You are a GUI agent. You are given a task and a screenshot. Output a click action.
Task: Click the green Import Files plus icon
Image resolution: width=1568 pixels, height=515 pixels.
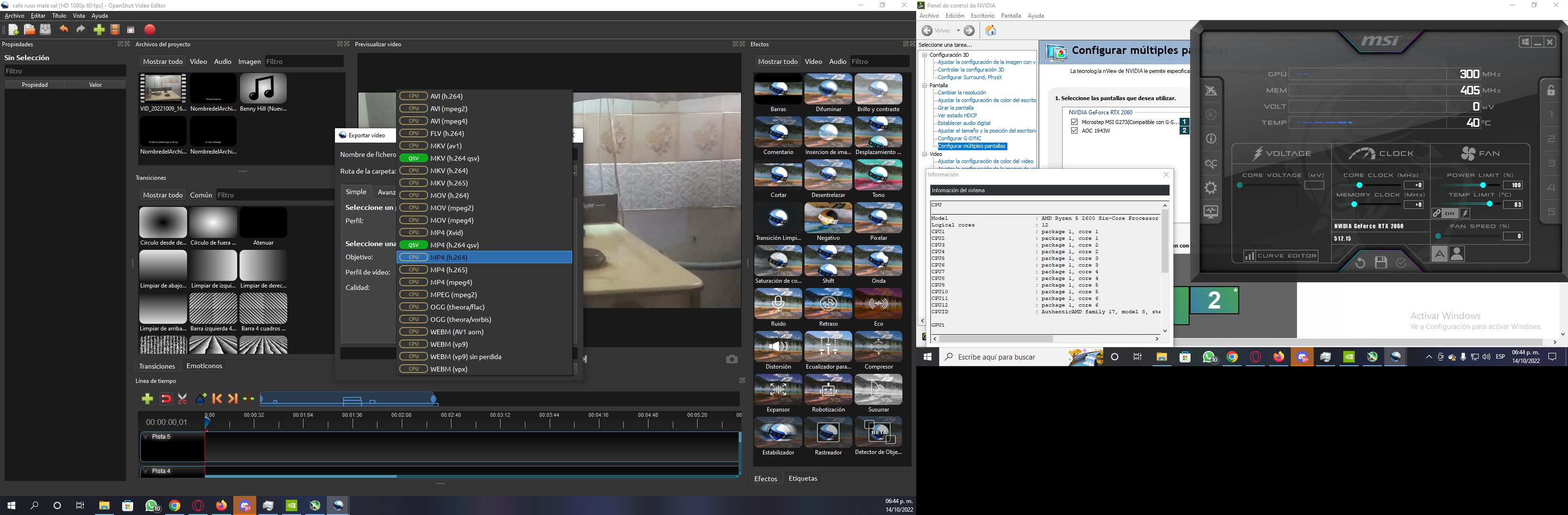point(99,29)
